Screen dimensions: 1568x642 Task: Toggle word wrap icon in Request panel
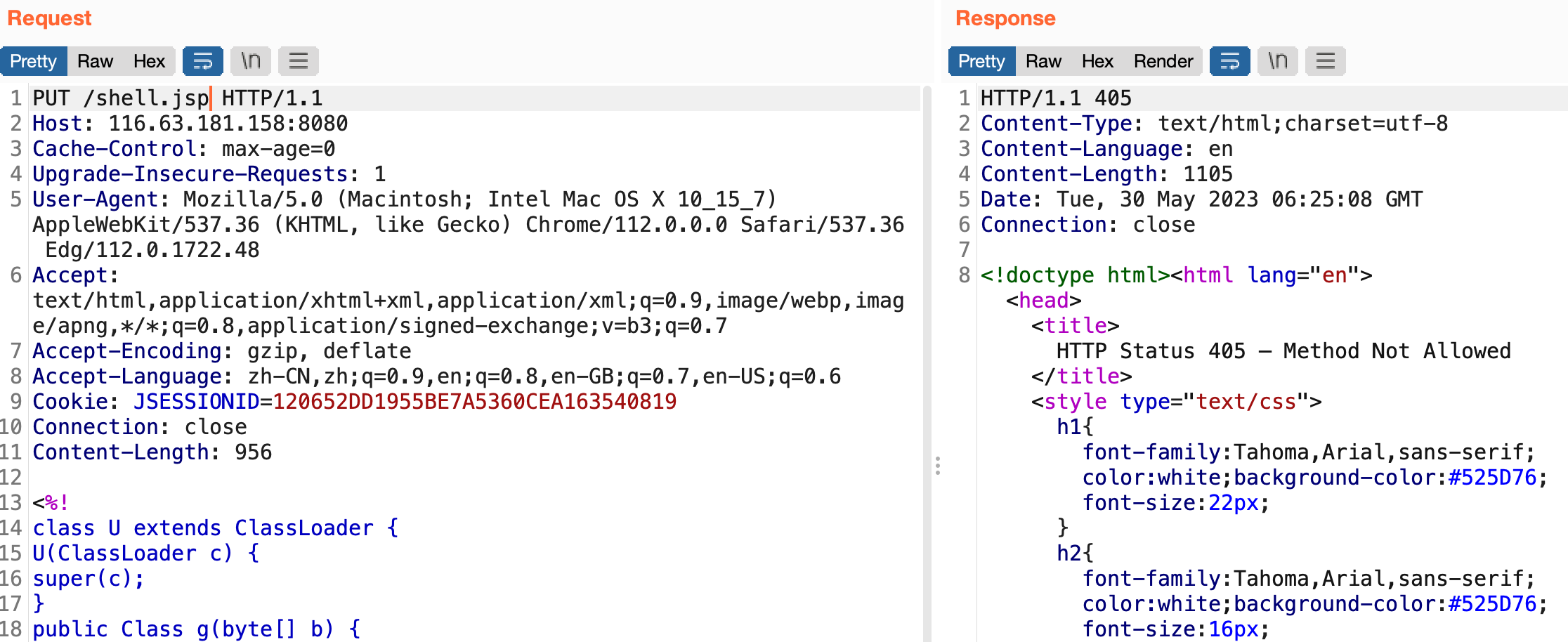click(x=203, y=61)
